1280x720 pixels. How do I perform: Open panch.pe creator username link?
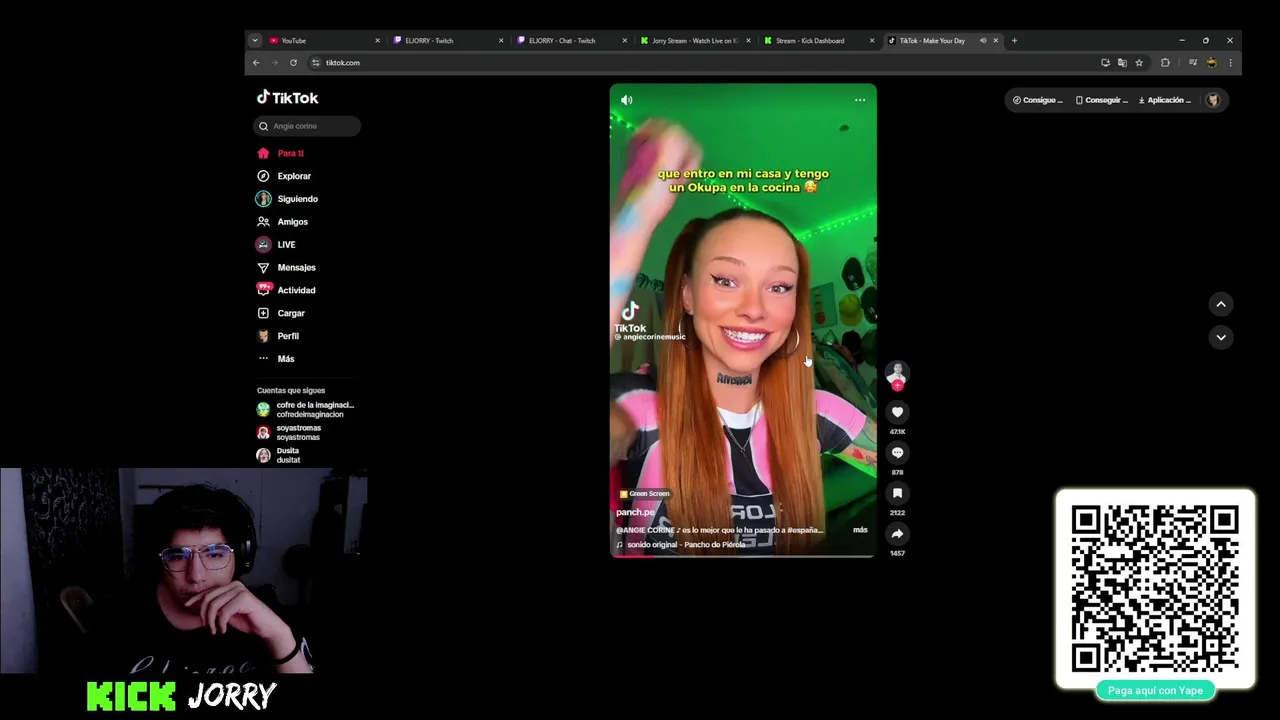pyautogui.click(x=636, y=512)
